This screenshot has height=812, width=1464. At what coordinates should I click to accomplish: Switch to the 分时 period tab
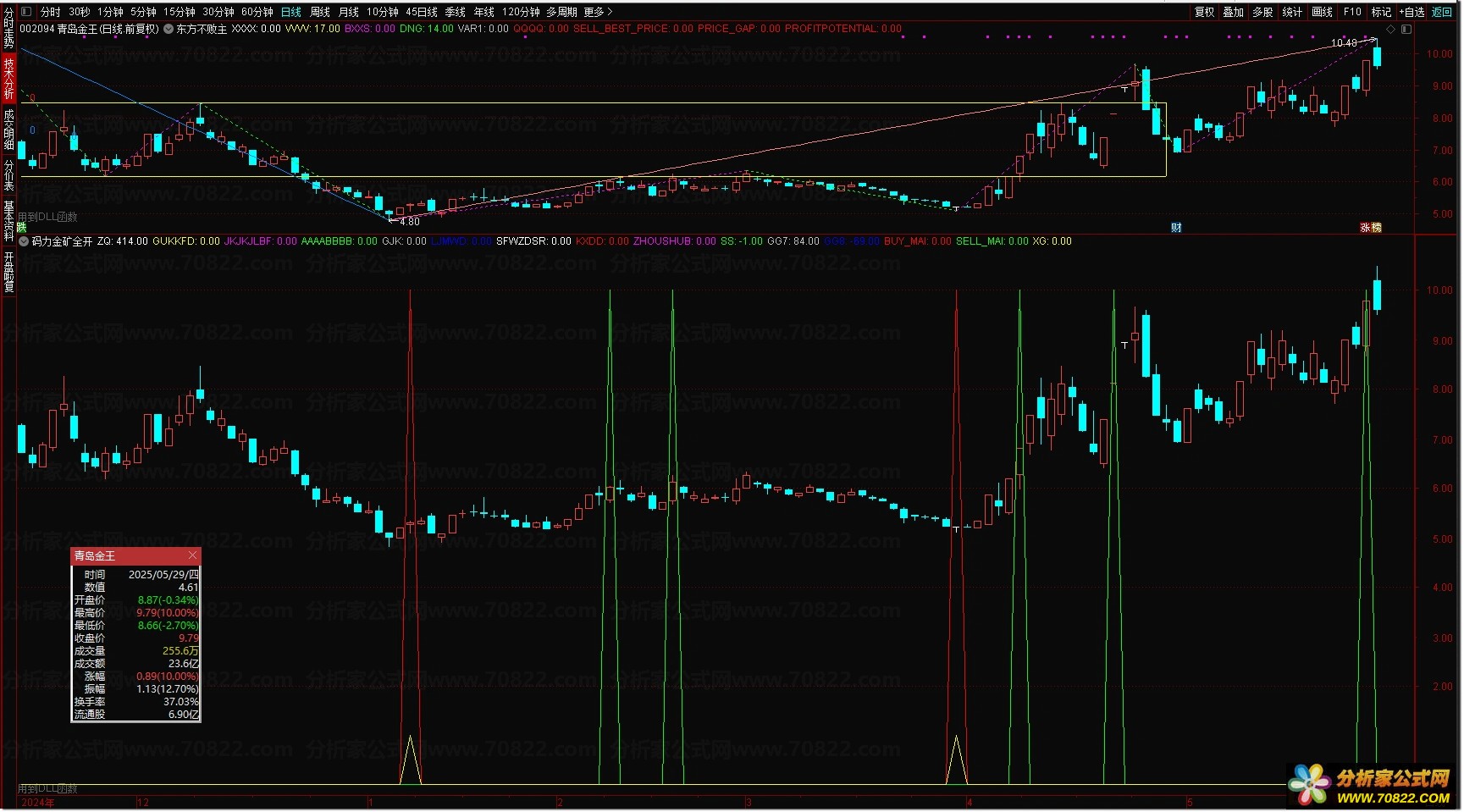(51, 12)
